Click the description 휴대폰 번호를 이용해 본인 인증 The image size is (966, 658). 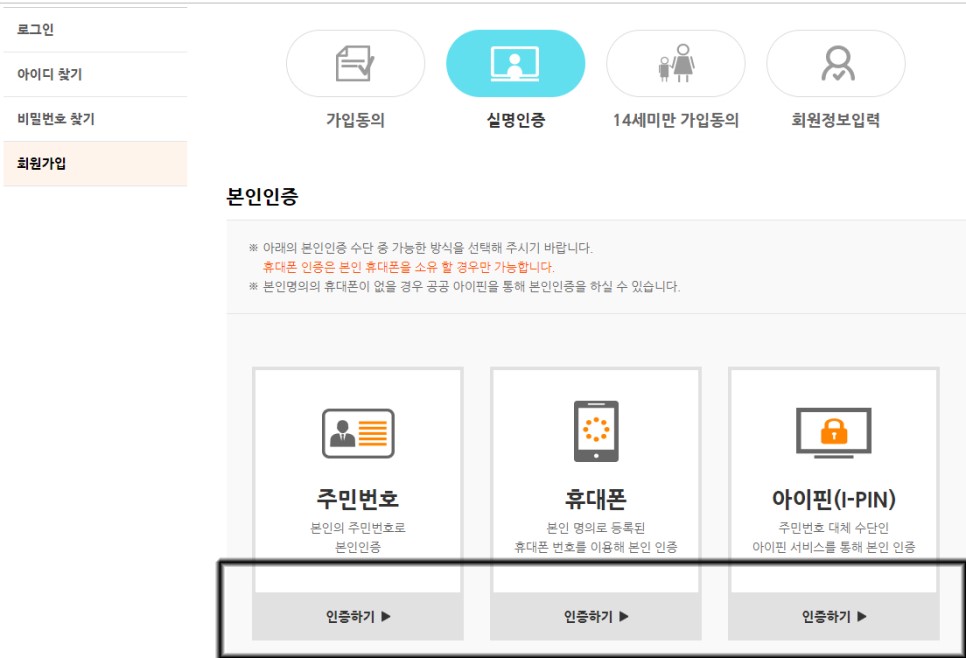(596, 547)
